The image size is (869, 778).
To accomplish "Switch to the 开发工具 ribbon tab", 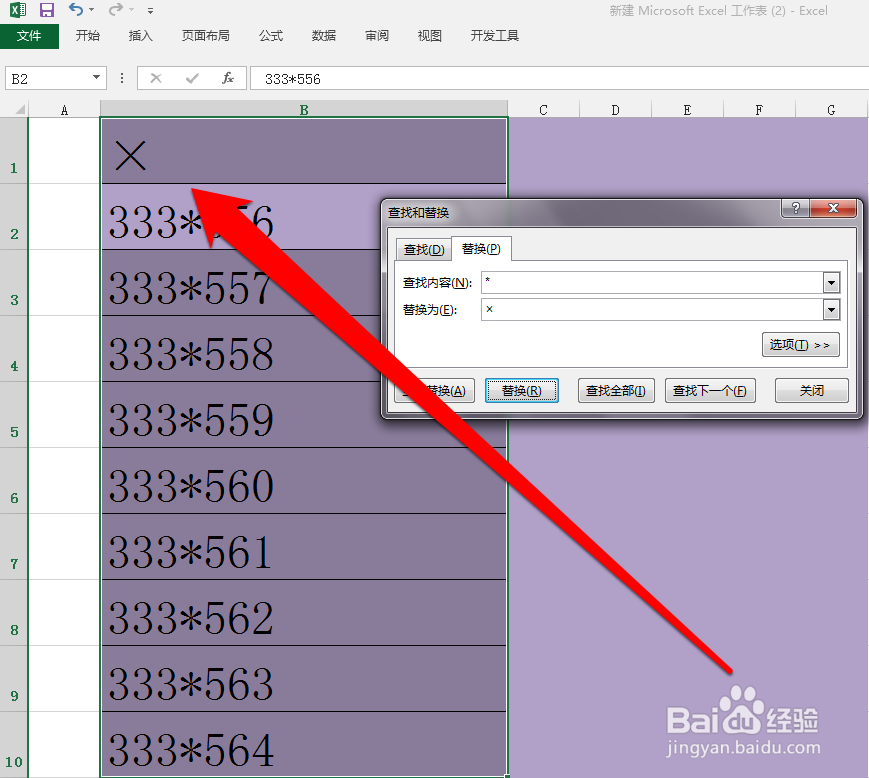I will (x=494, y=36).
